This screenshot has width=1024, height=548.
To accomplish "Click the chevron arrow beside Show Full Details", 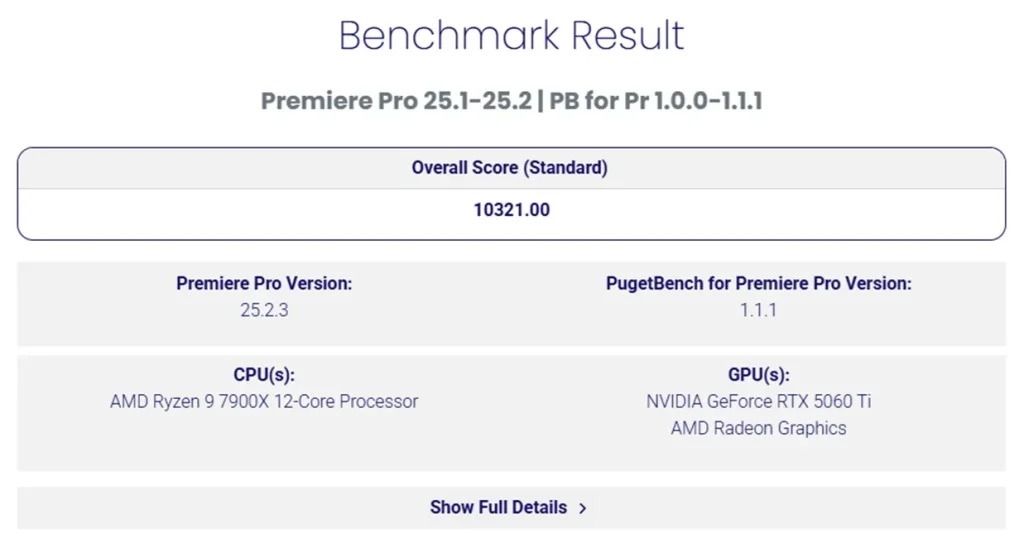I will [583, 508].
